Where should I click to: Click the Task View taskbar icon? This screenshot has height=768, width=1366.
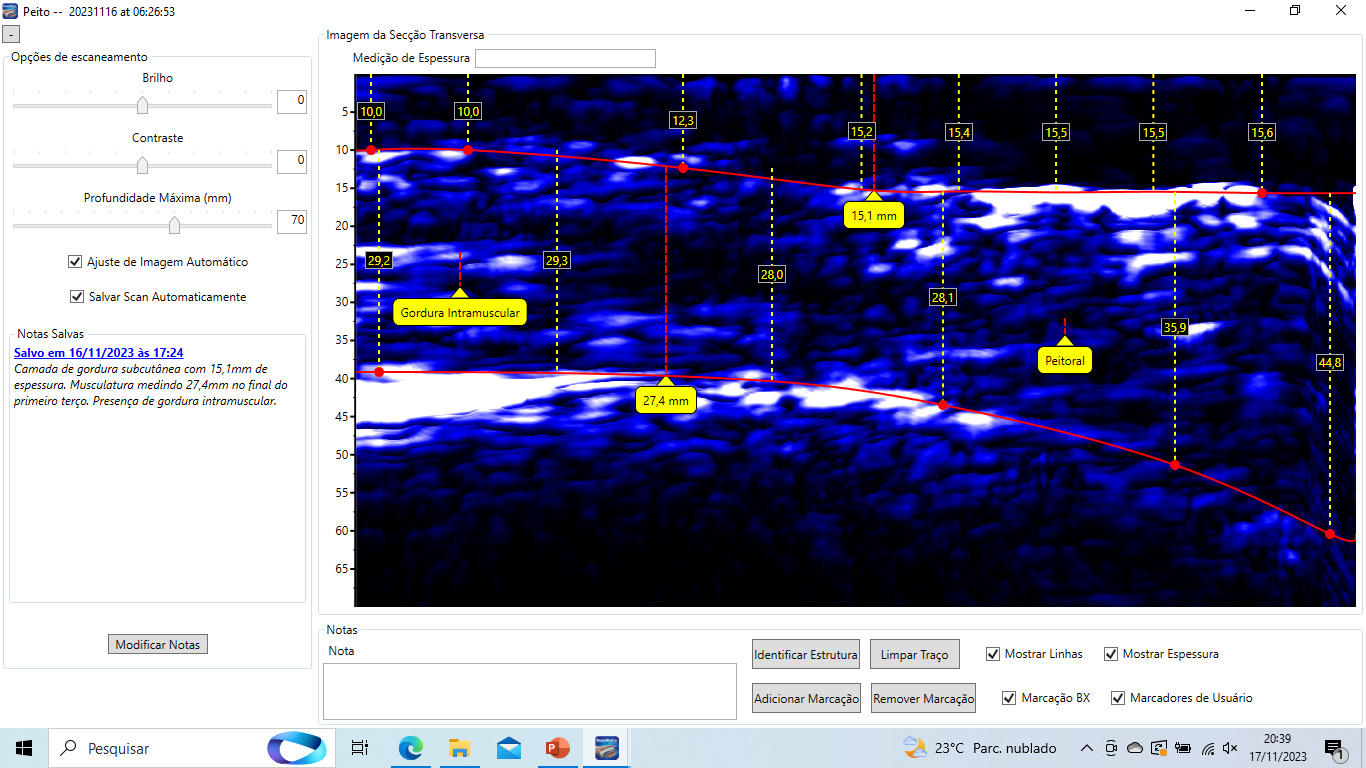pyautogui.click(x=360, y=747)
